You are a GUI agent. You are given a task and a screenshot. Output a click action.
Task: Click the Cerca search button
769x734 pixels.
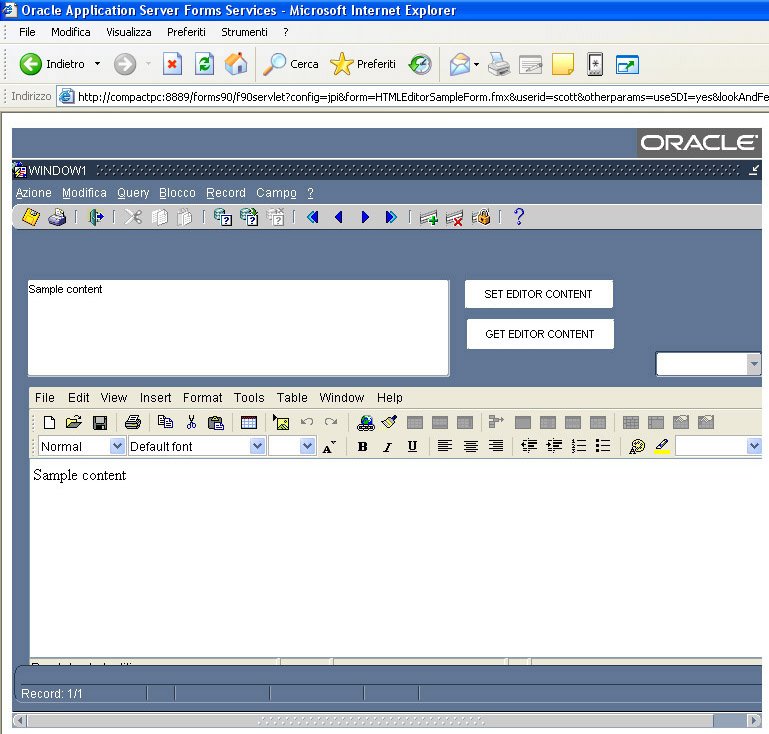click(x=291, y=64)
